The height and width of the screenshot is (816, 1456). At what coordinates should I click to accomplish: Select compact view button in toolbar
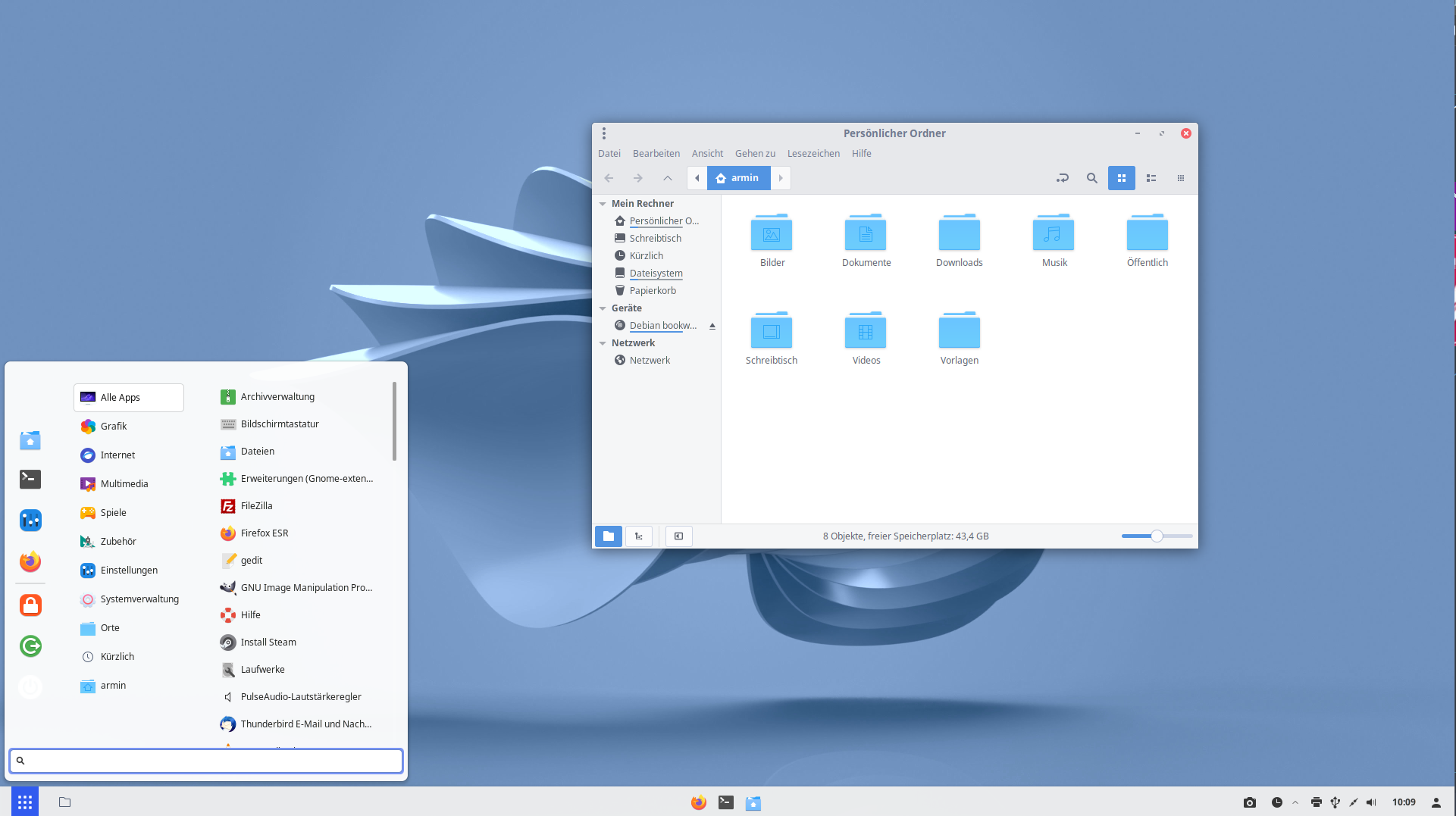click(1180, 178)
